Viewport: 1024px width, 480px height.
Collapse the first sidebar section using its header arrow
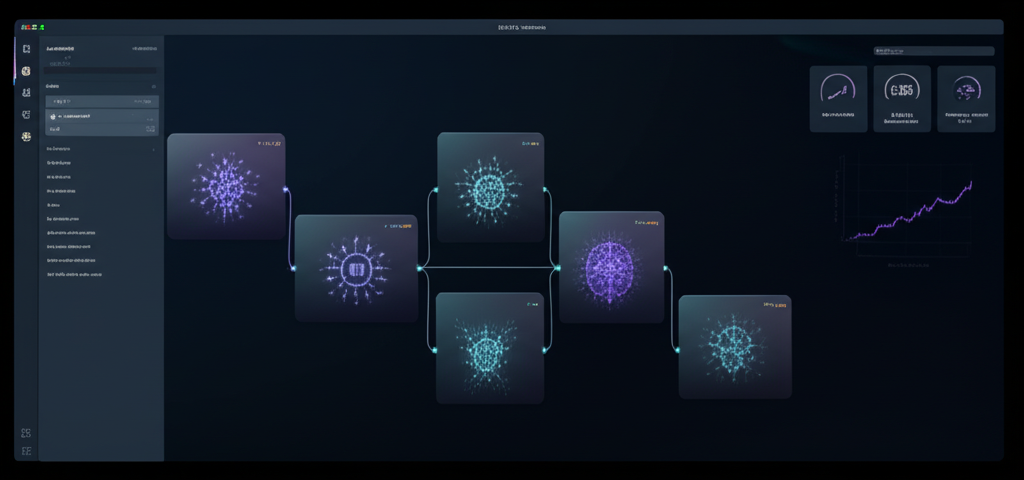[154, 86]
